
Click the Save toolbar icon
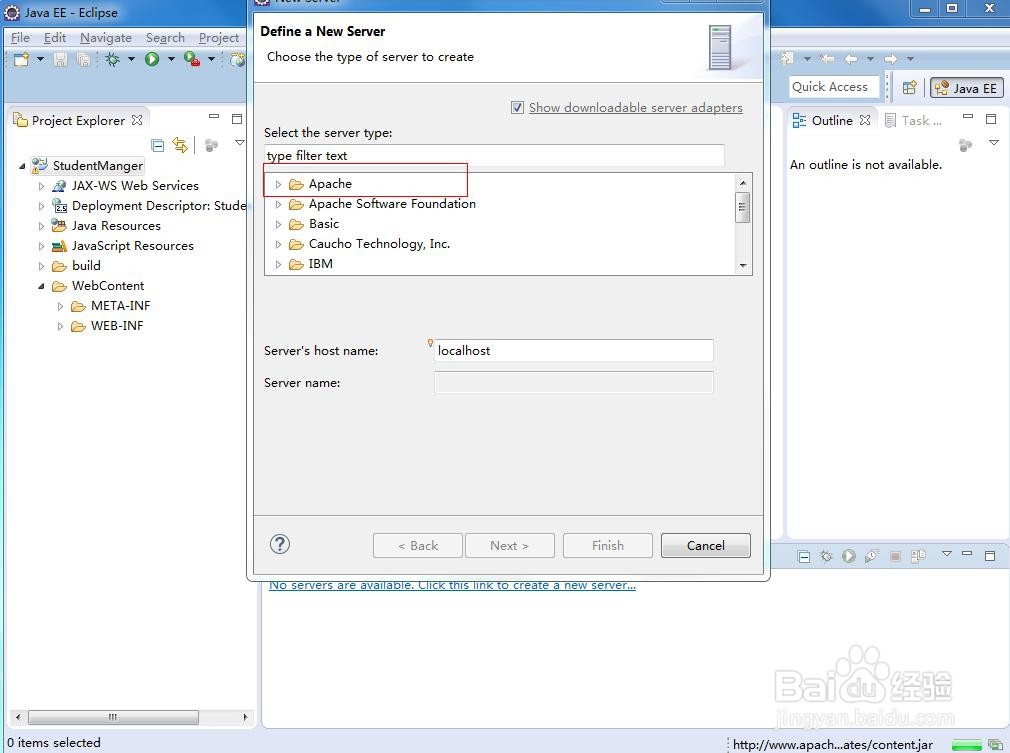(61, 59)
